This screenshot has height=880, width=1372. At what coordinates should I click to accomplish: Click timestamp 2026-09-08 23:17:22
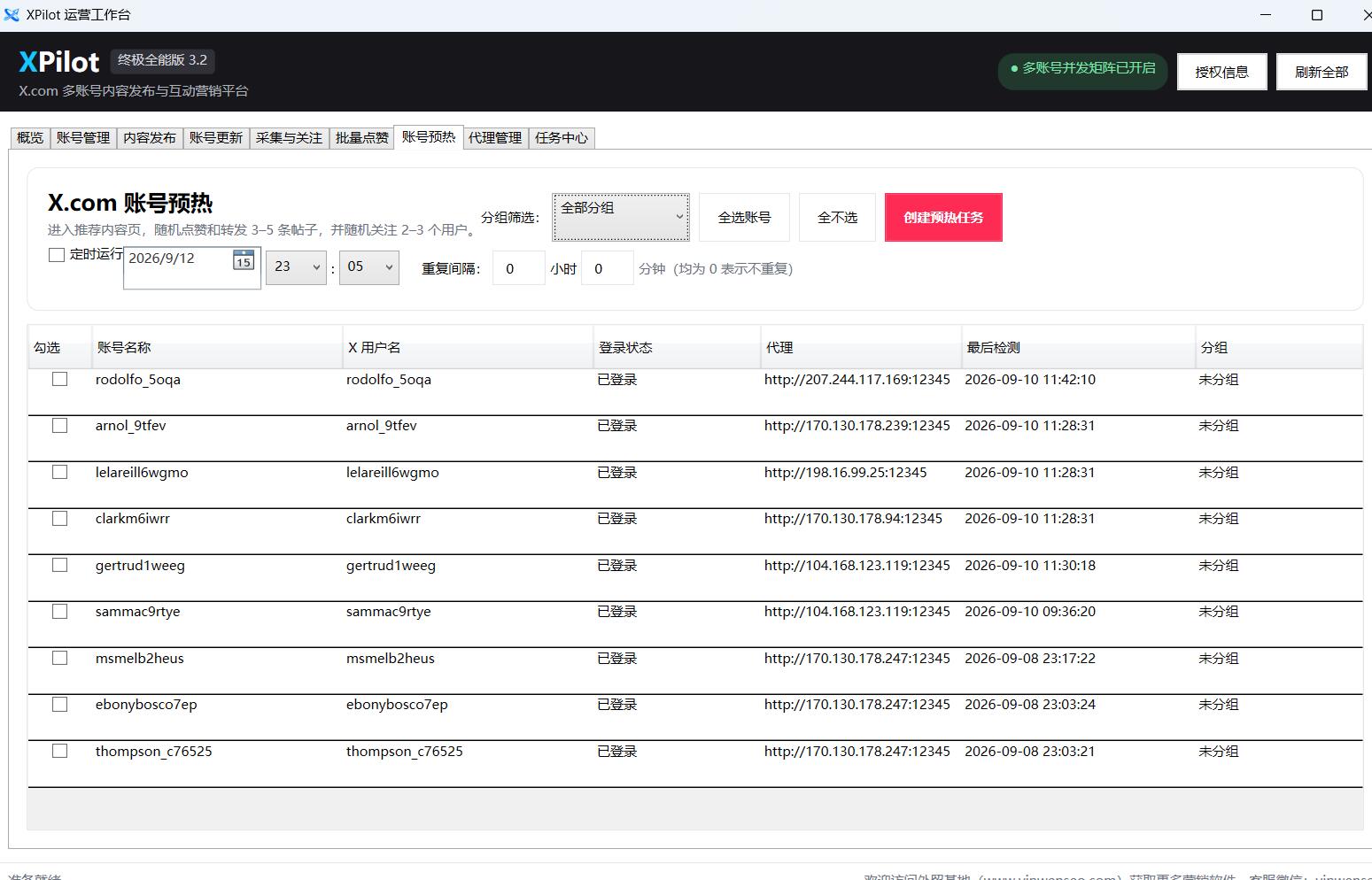click(x=1030, y=659)
